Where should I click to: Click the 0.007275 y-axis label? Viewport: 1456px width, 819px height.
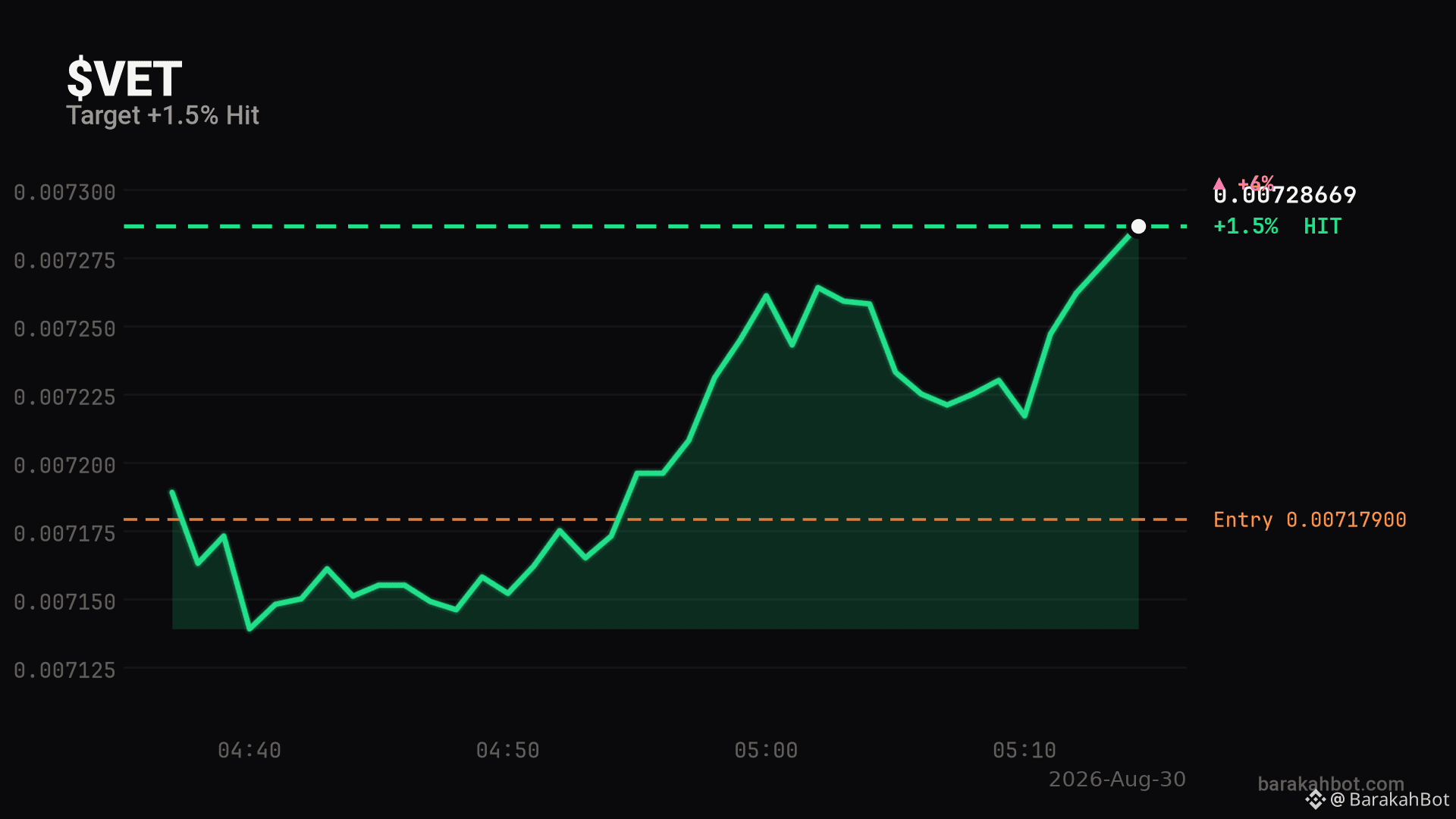[65, 261]
